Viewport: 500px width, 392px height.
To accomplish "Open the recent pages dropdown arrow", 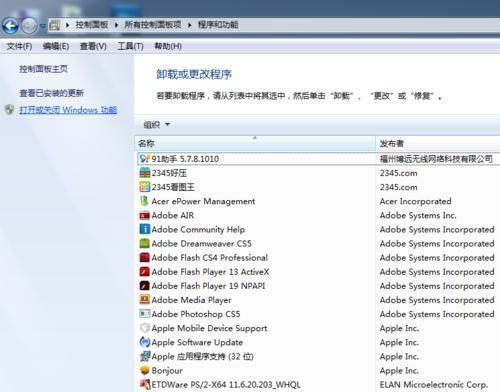I will (42, 26).
